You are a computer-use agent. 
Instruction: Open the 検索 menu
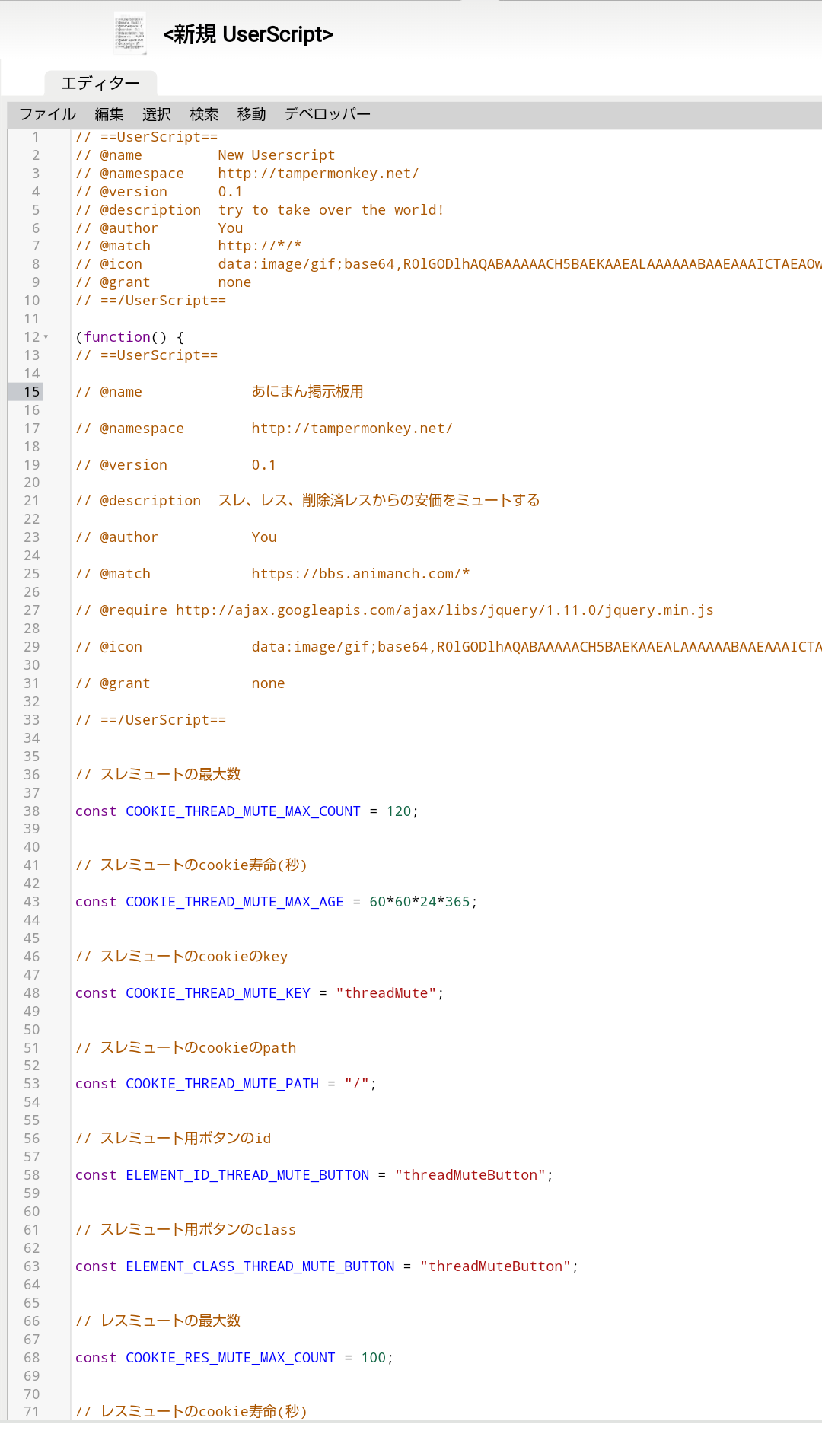click(x=204, y=114)
